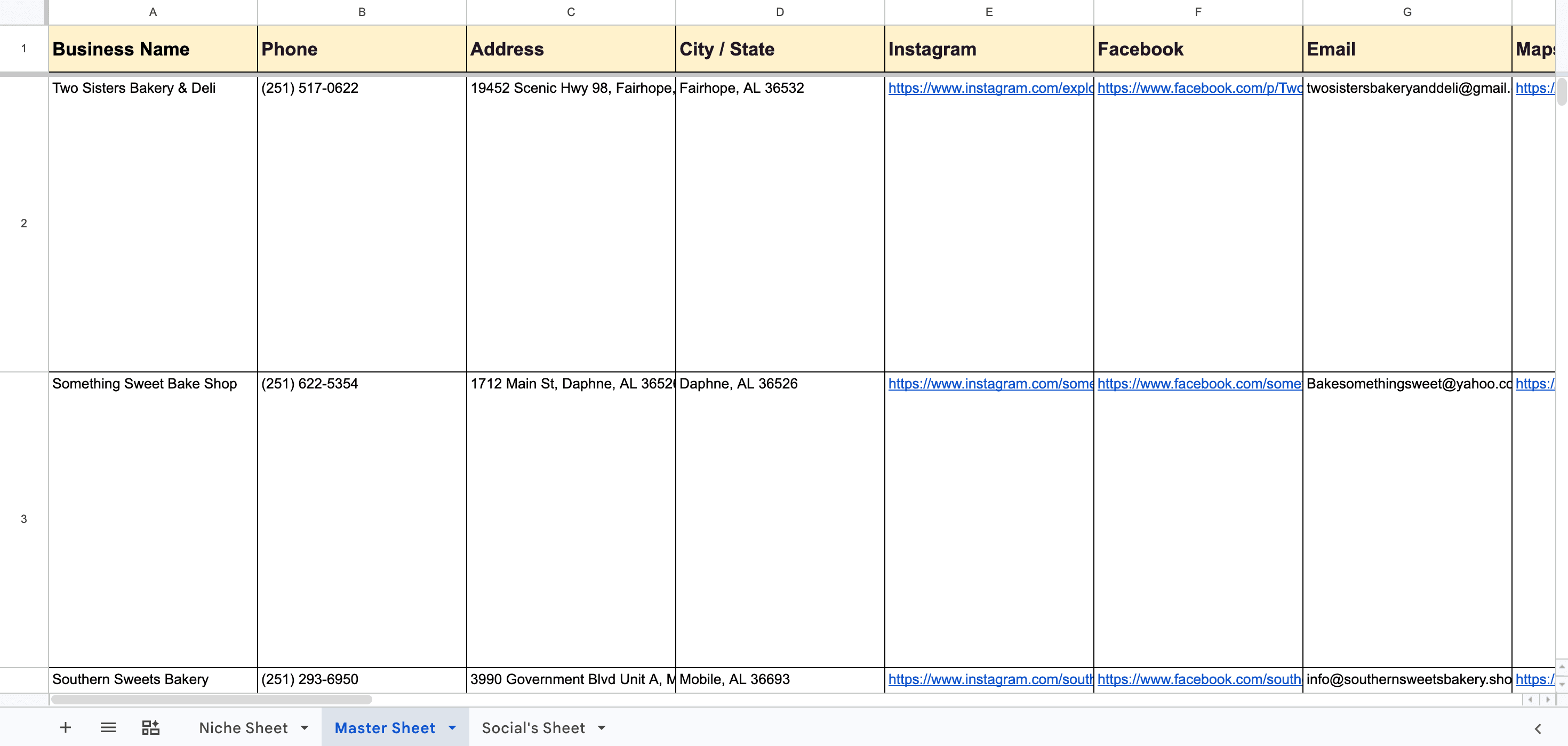Switch to Social's Sheet tab

(533, 728)
